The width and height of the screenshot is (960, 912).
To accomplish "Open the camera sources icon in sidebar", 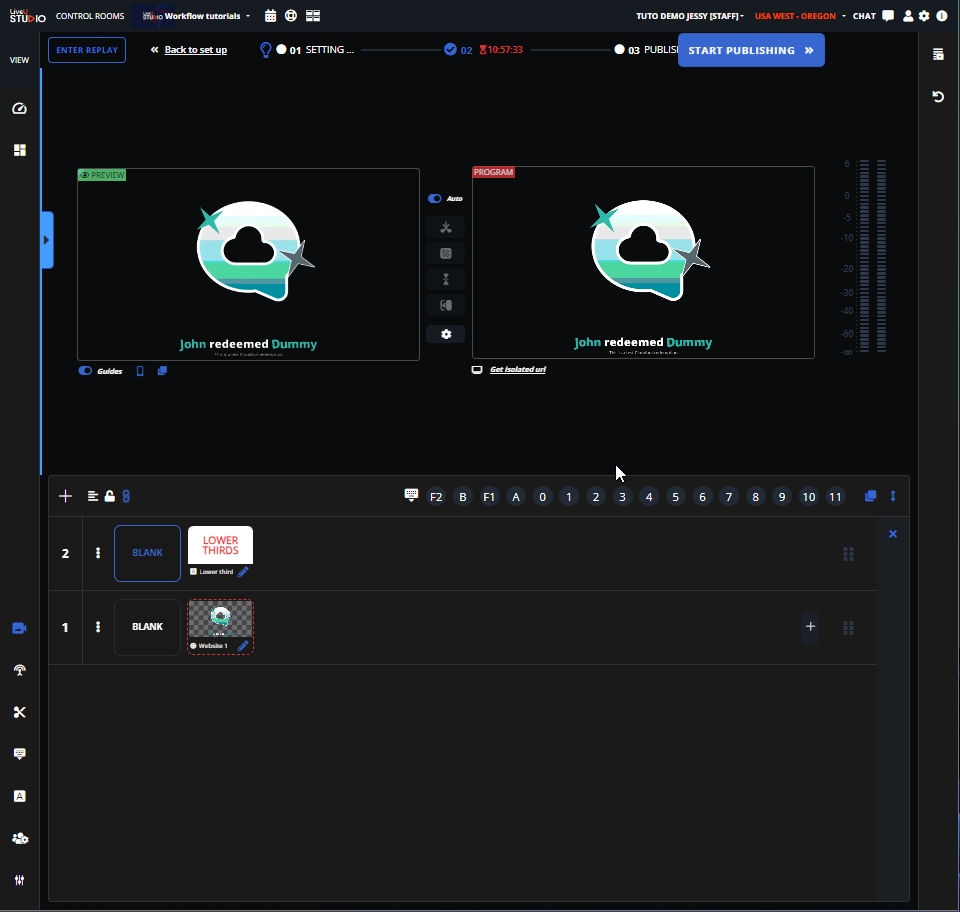I will coord(20,628).
